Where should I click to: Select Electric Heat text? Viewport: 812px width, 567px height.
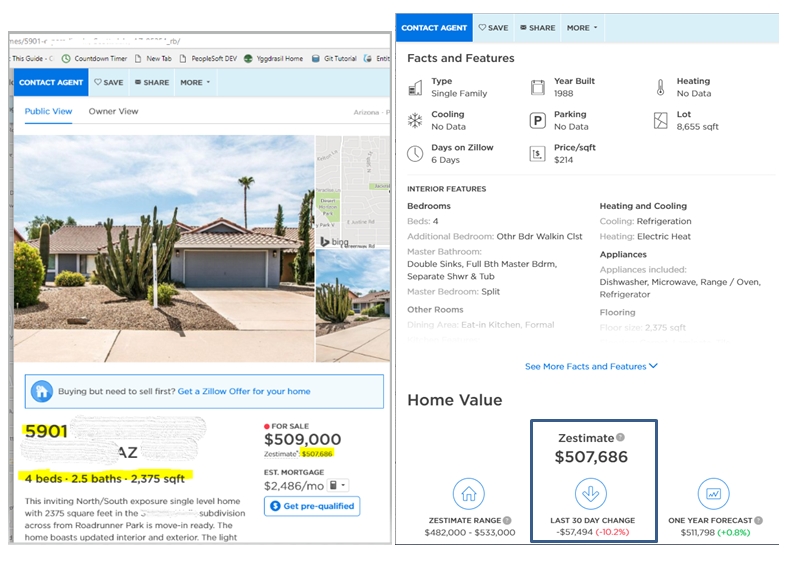tap(664, 237)
